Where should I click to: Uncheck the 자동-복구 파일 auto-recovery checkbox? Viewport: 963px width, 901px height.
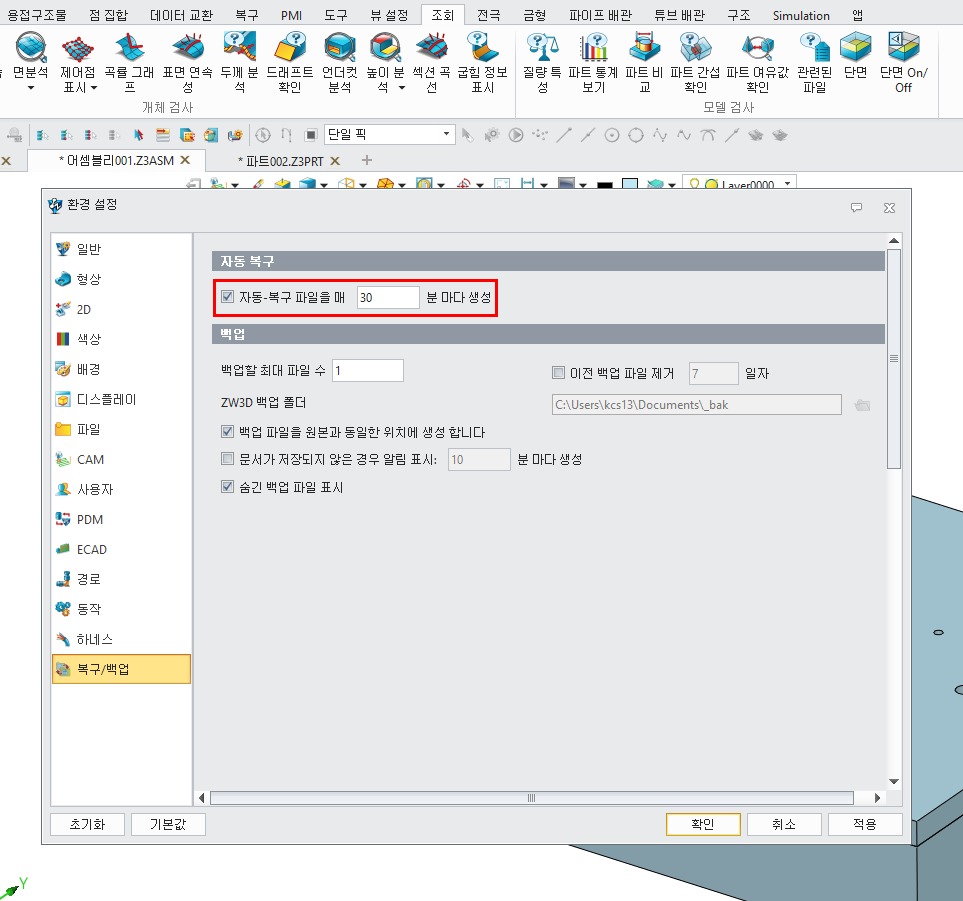coord(227,296)
